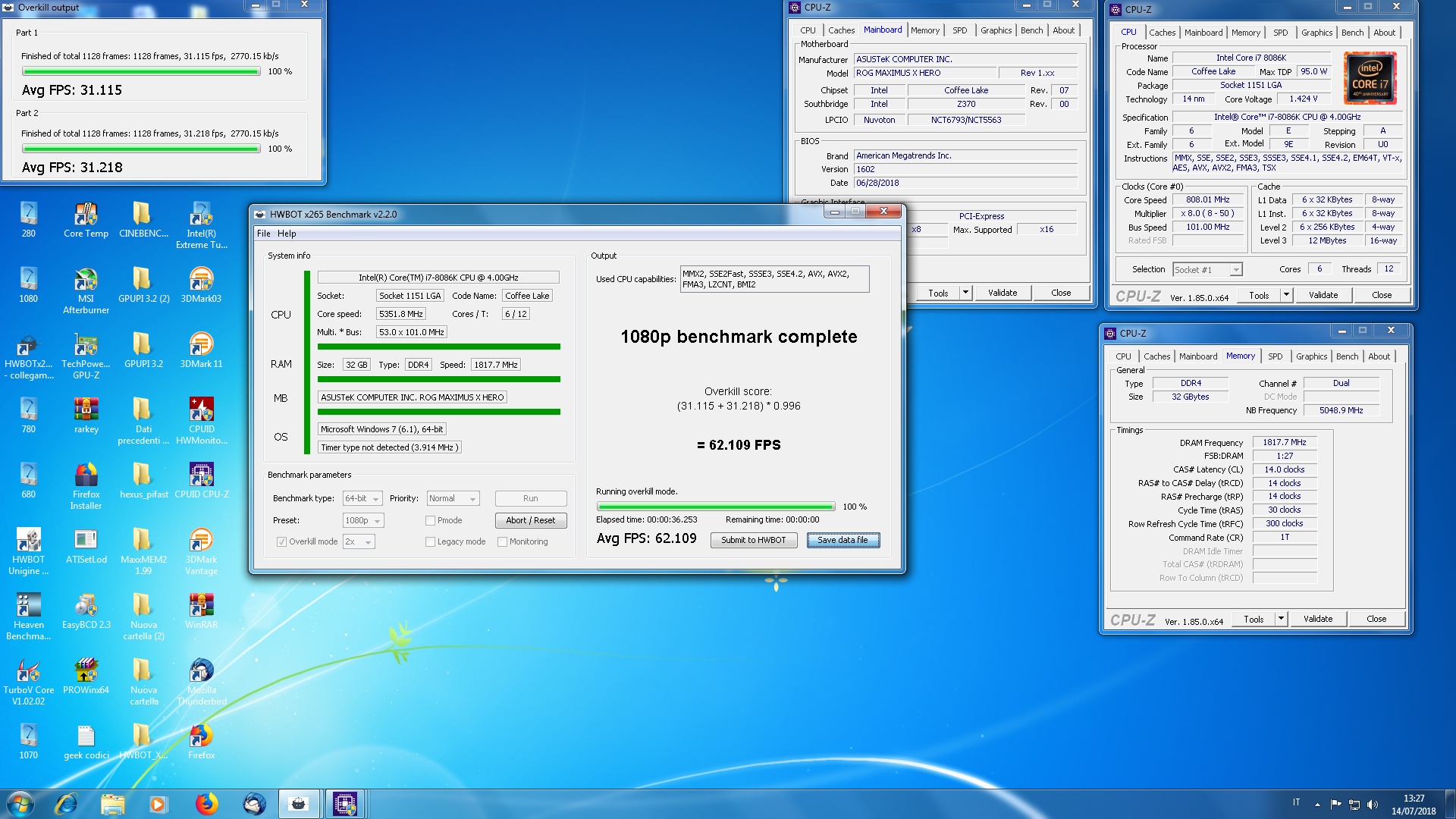Open the Core Temp desktop icon

[x=86, y=220]
